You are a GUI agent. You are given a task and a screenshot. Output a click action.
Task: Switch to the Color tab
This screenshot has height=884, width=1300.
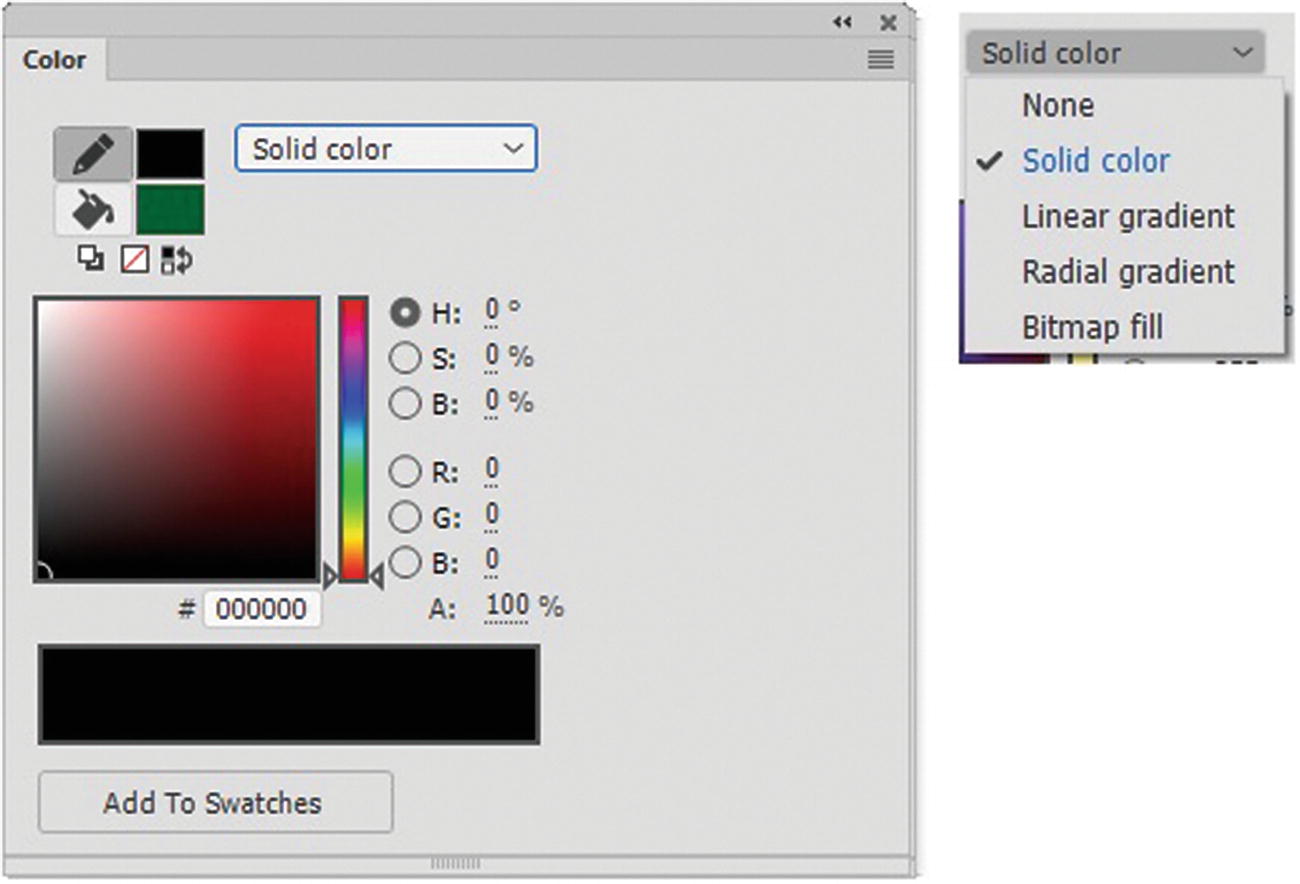pyautogui.click(x=55, y=60)
